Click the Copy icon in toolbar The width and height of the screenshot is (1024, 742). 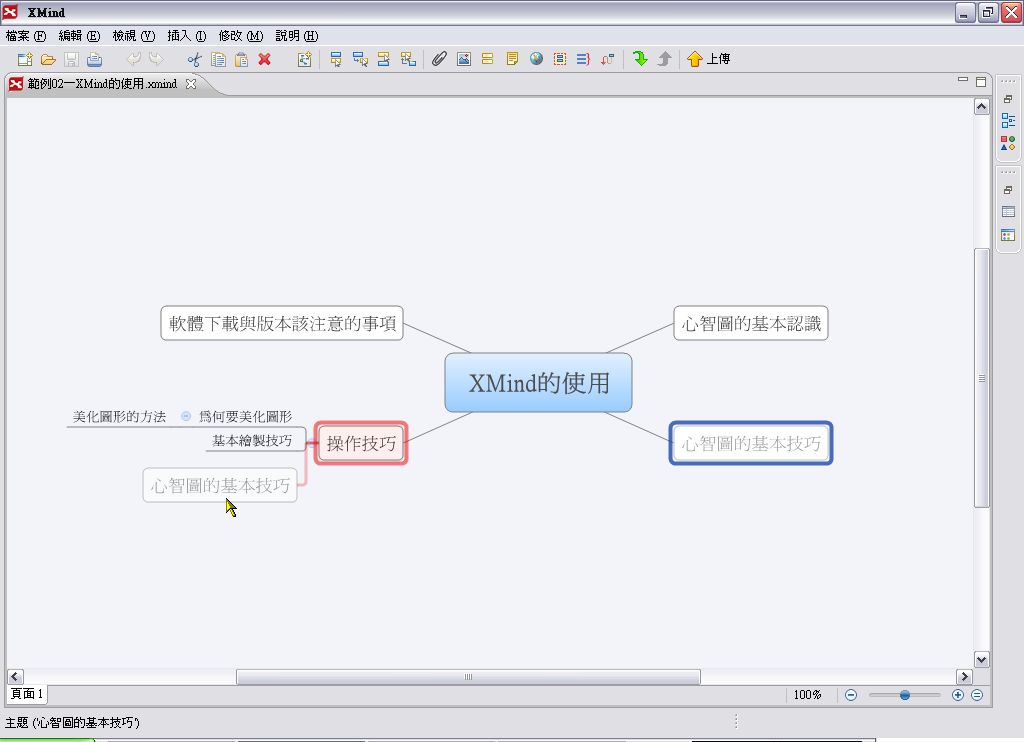point(218,59)
